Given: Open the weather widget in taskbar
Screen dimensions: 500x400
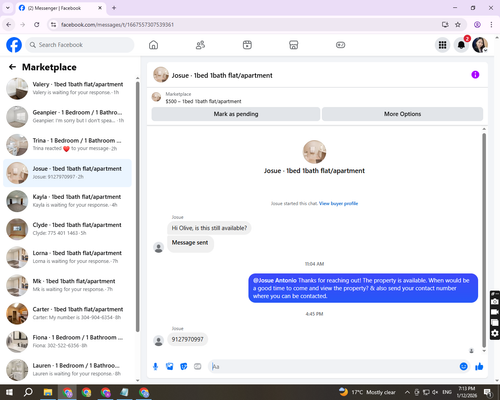Looking at the screenshot, I should point(367,392).
